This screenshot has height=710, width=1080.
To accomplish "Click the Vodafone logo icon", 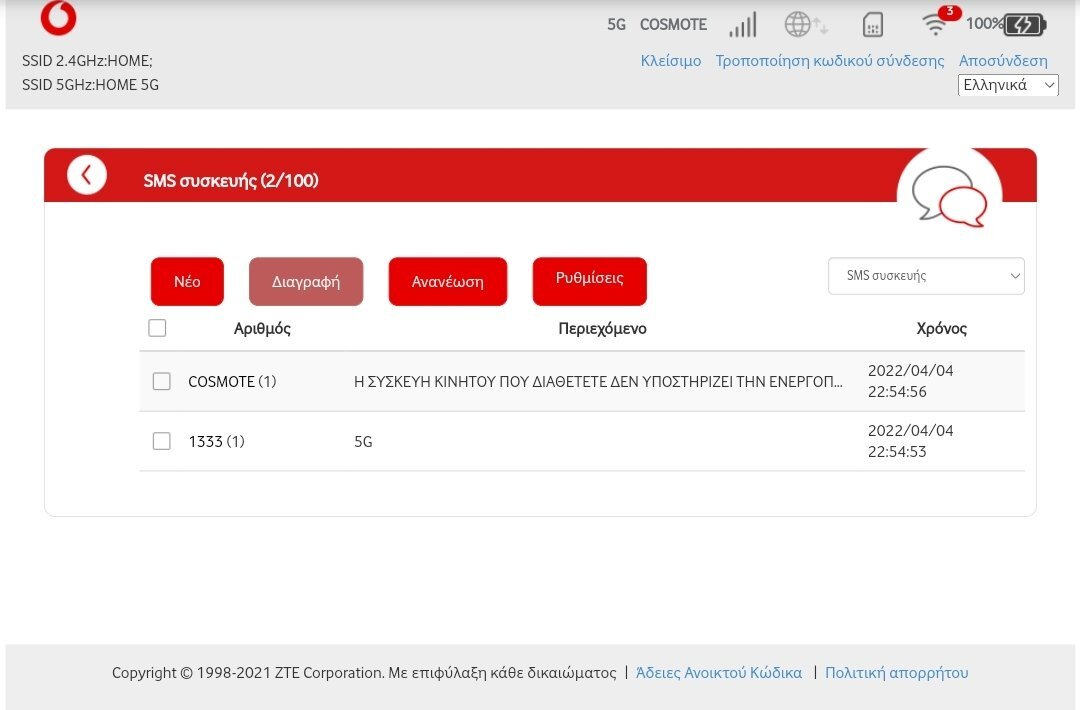I will point(59,17).
